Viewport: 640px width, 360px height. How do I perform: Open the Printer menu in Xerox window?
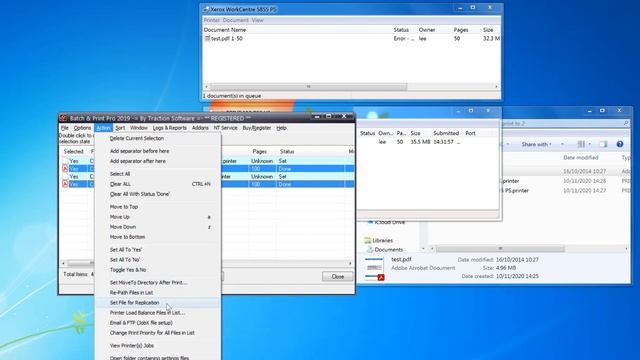(x=211, y=20)
